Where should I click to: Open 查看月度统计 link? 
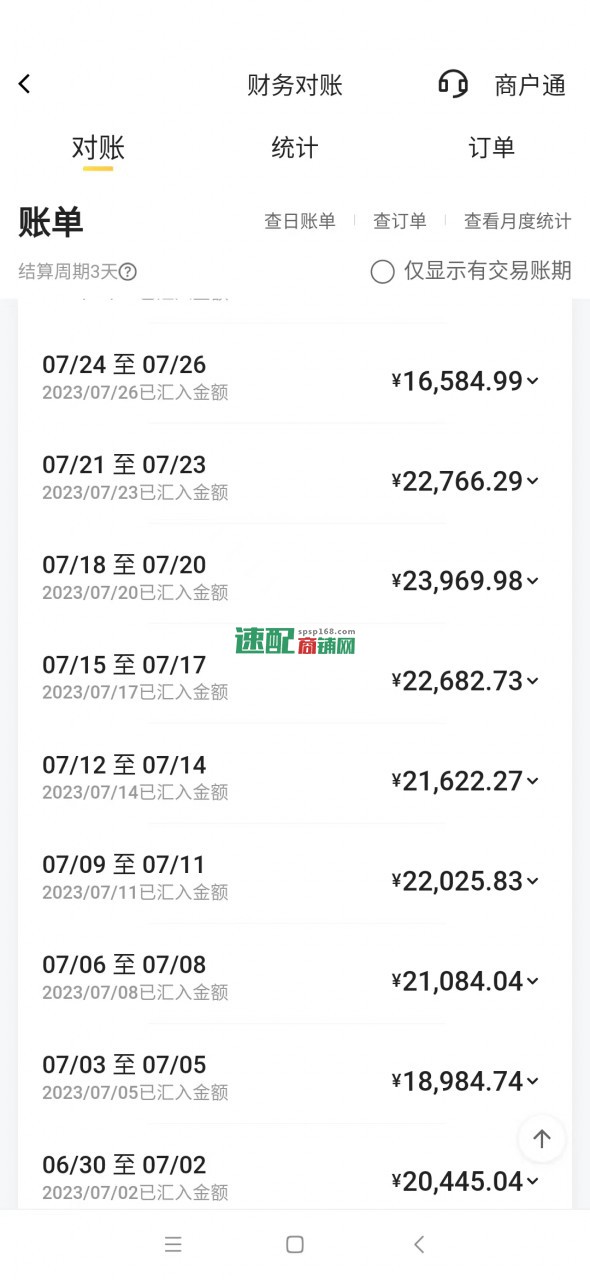pyautogui.click(x=518, y=221)
